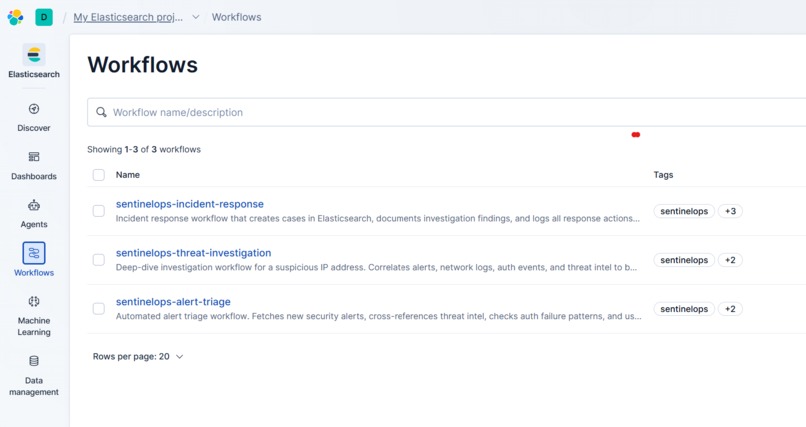Check the sentinelops-alert-triage row checkbox
The width and height of the screenshot is (806, 427).
coord(99,308)
